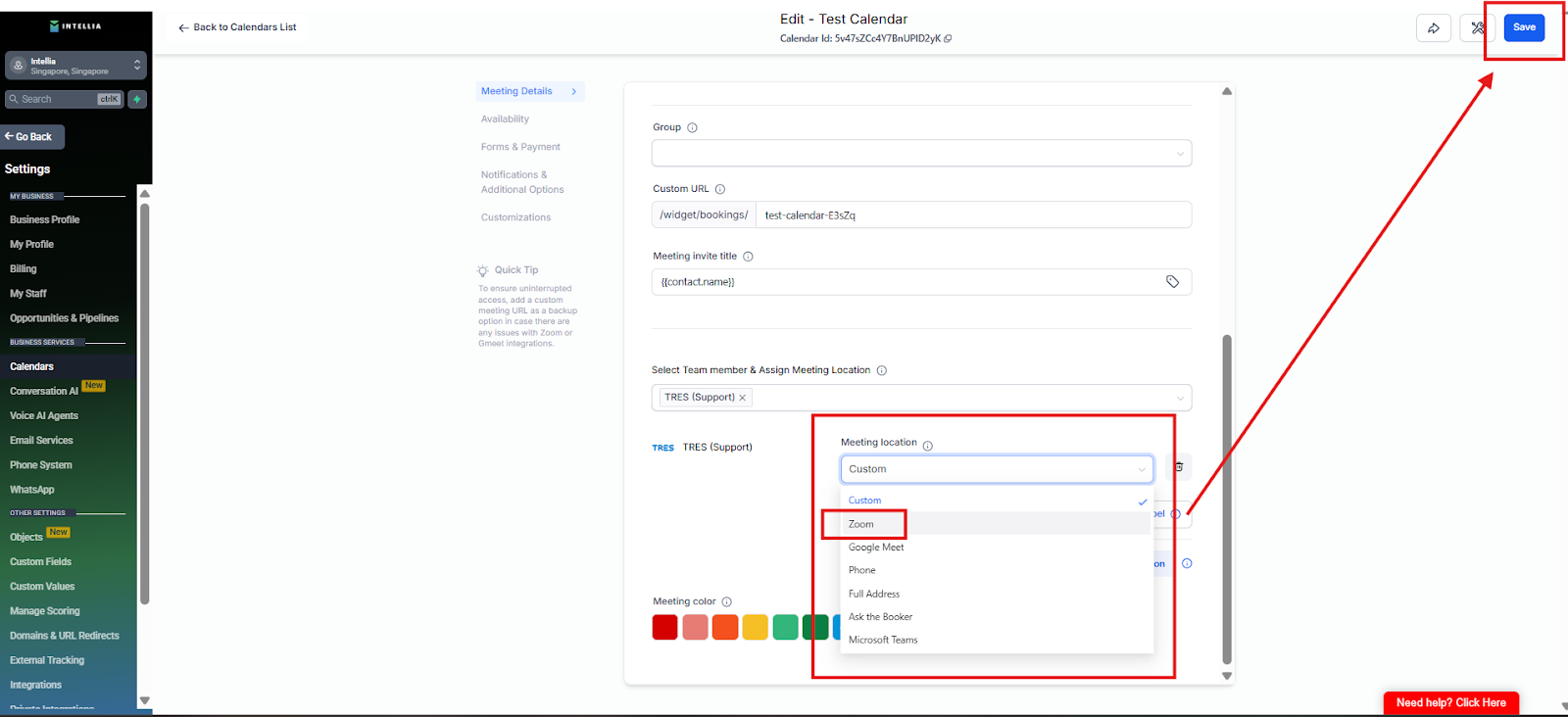Open Email Services settings
The image size is (1568, 717).
click(x=41, y=441)
